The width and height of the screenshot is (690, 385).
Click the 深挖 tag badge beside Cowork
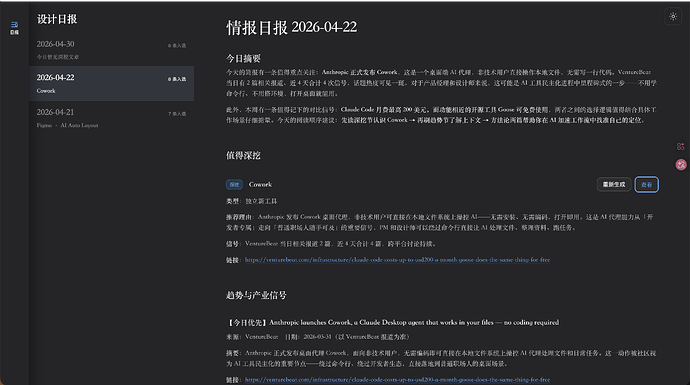coord(234,184)
